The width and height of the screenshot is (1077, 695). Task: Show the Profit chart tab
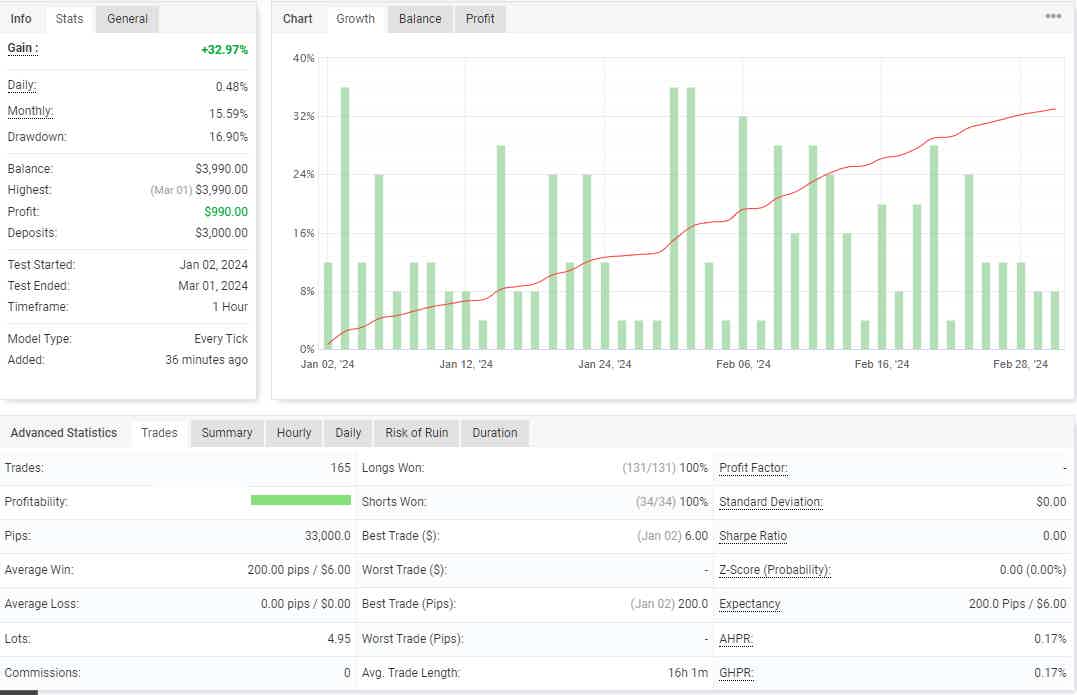480,19
